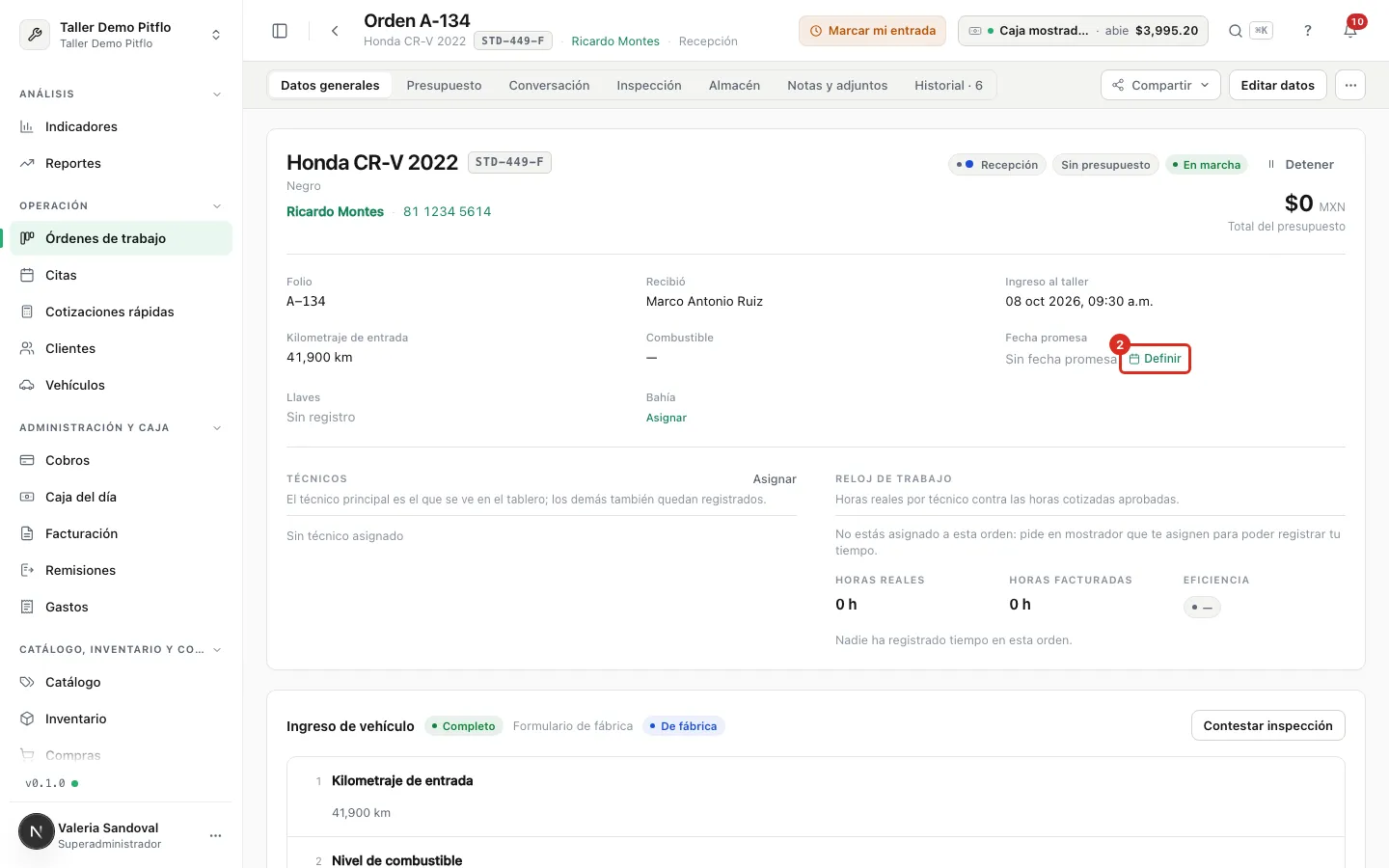The height and width of the screenshot is (868, 1389).
Task: Click the Taller Demo Pitflo wrench logo
Action: click(x=35, y=35)
